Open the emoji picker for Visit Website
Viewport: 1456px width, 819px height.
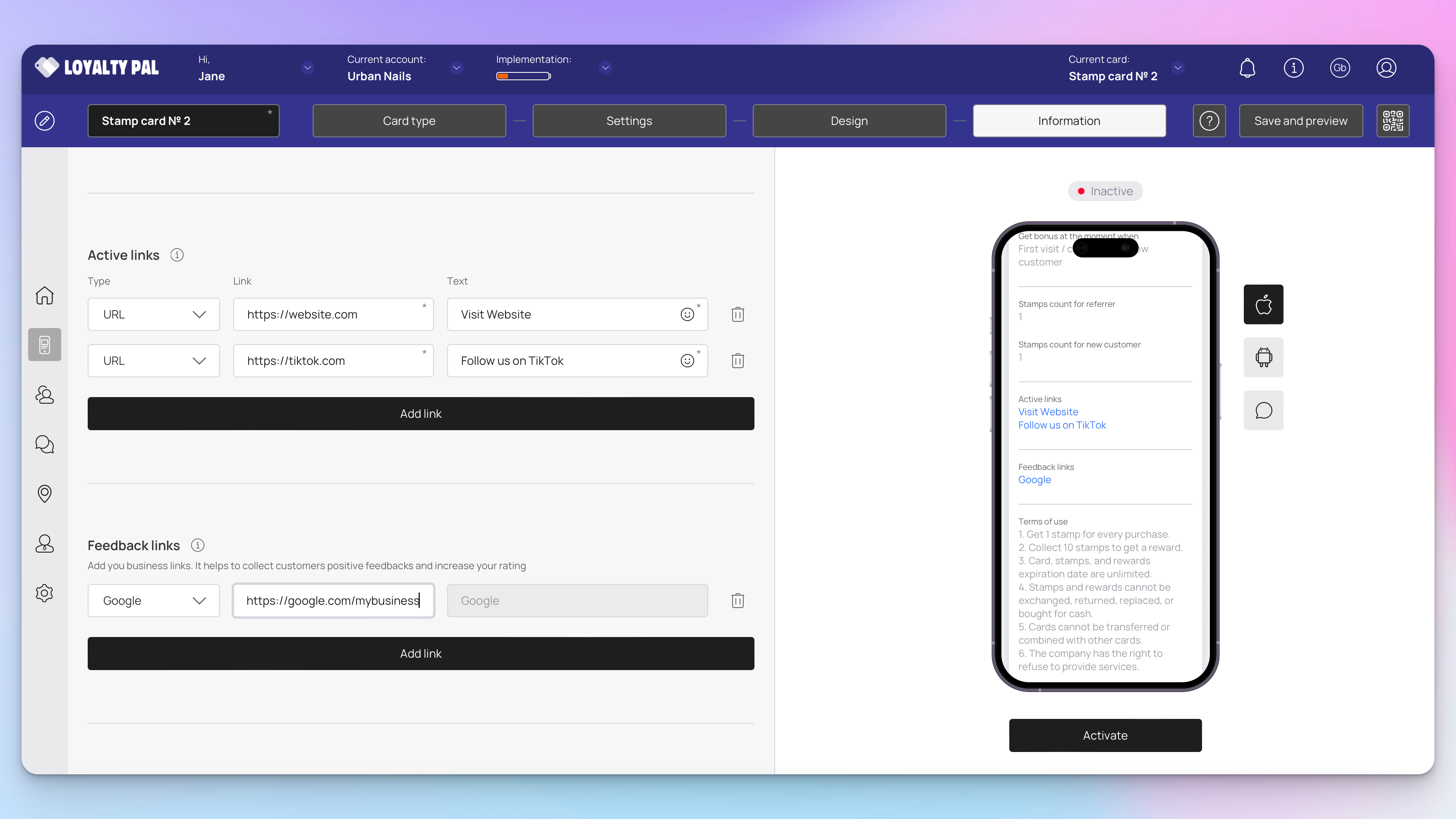(687, 315)
